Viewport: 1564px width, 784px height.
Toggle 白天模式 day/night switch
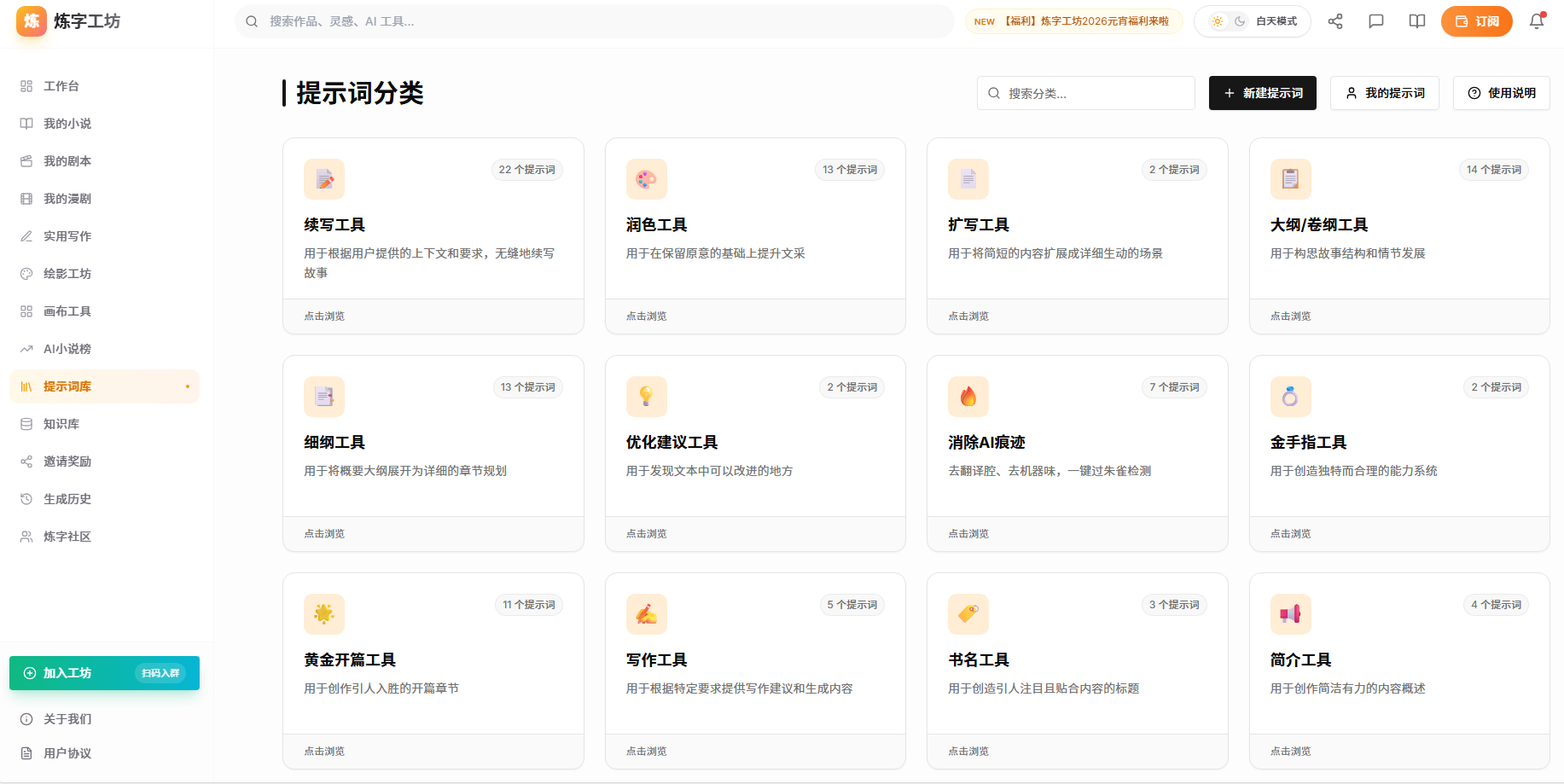coord(1252,21)
